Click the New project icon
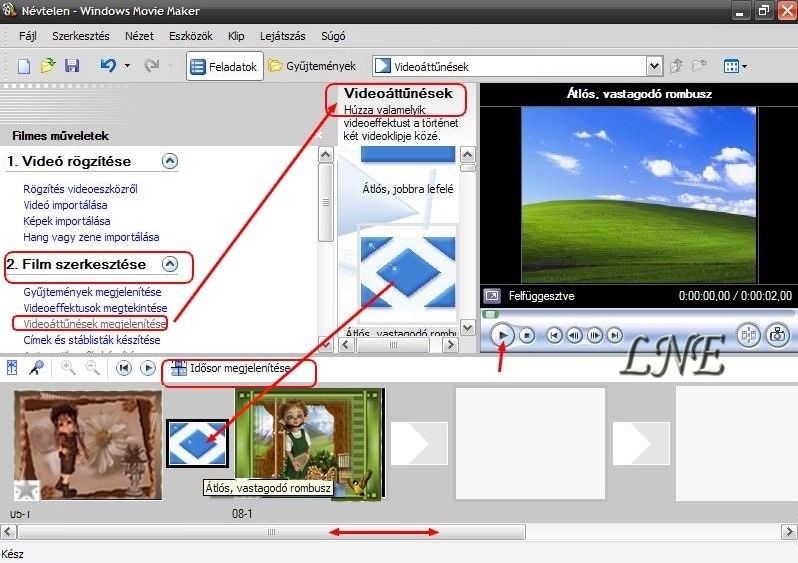This screenshot has height=563, width=798. [24, 66]
